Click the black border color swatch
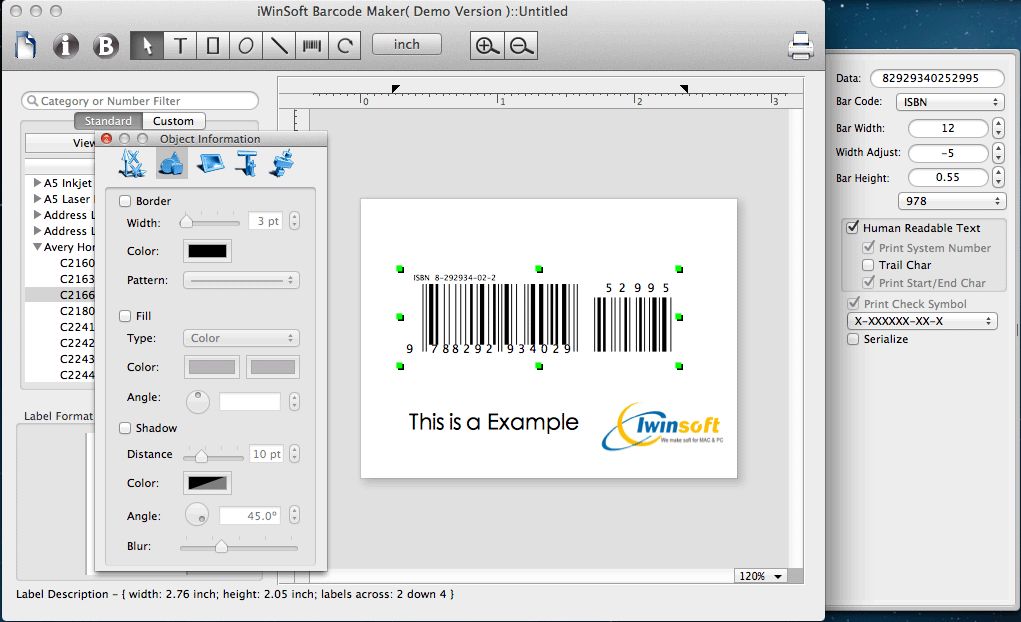 point(207,251)
